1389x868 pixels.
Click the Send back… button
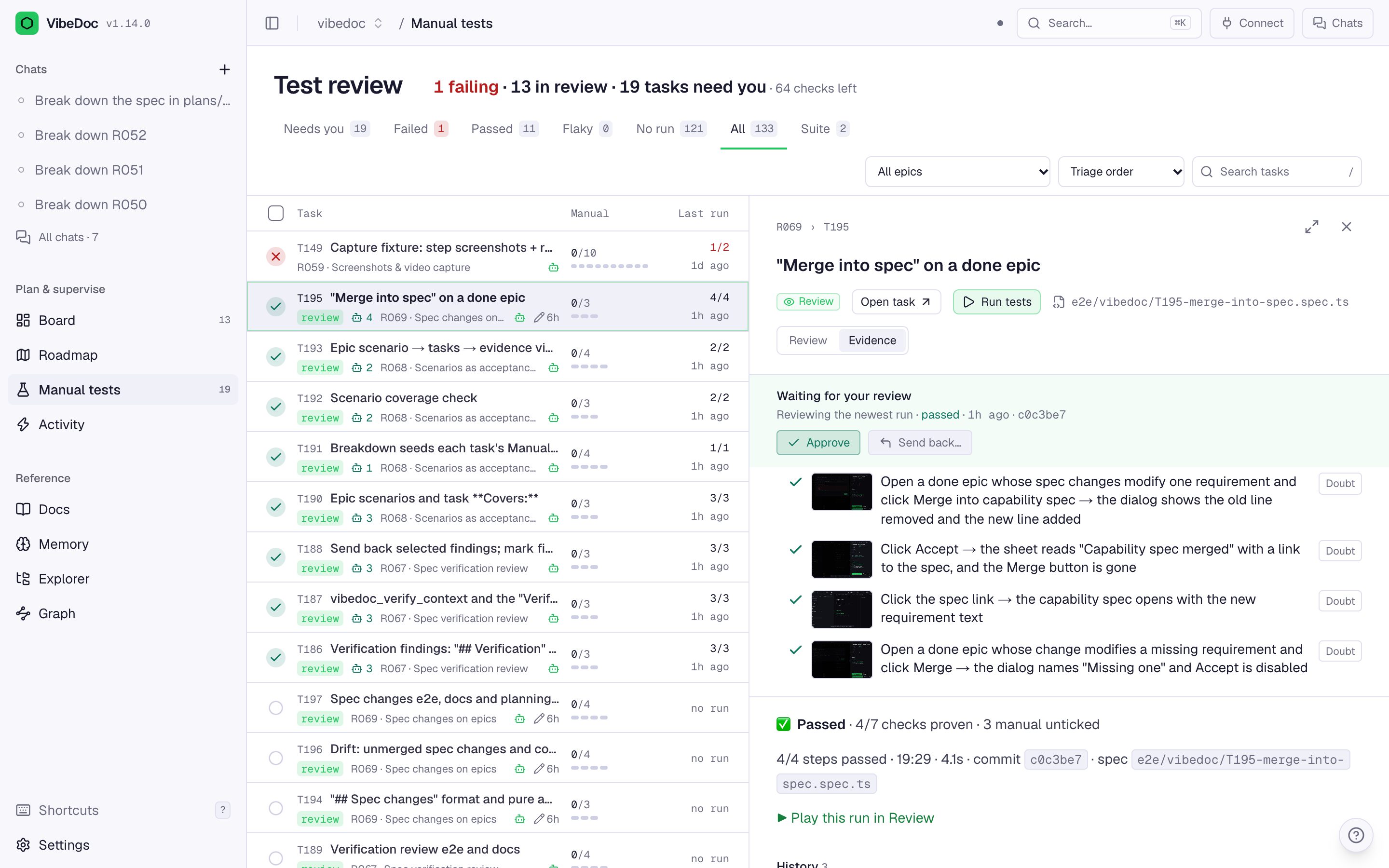click(x=920, y=443)
